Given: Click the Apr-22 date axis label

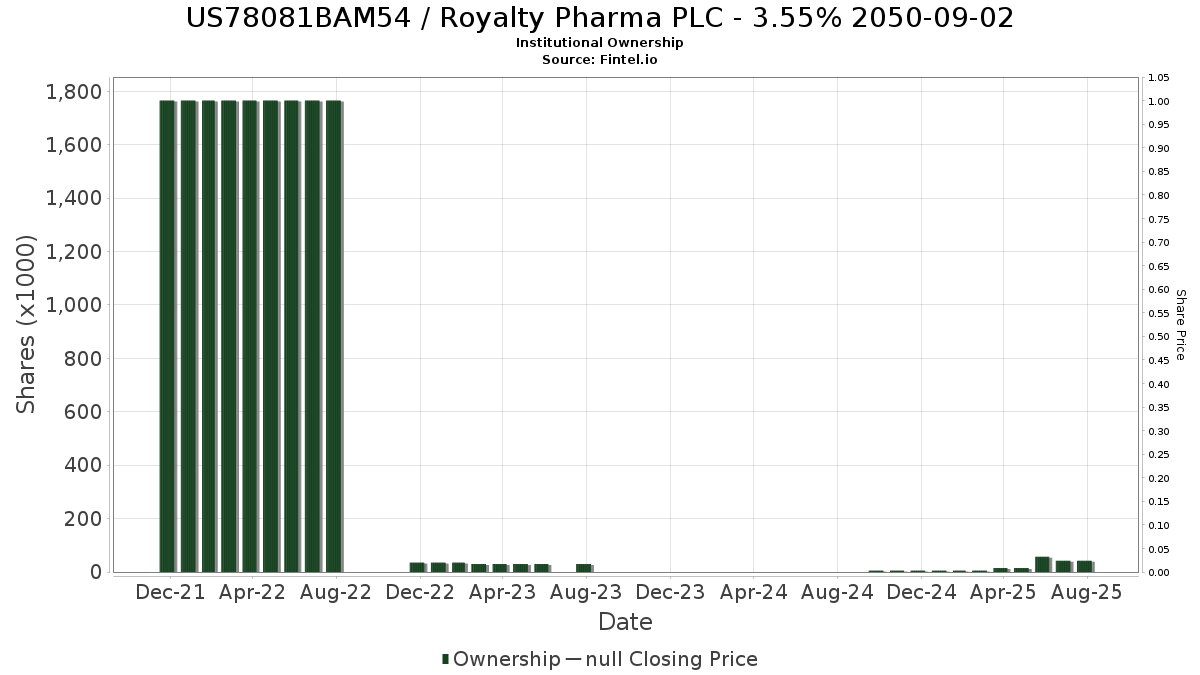Looking at the screenshot, I should (253, 592).
